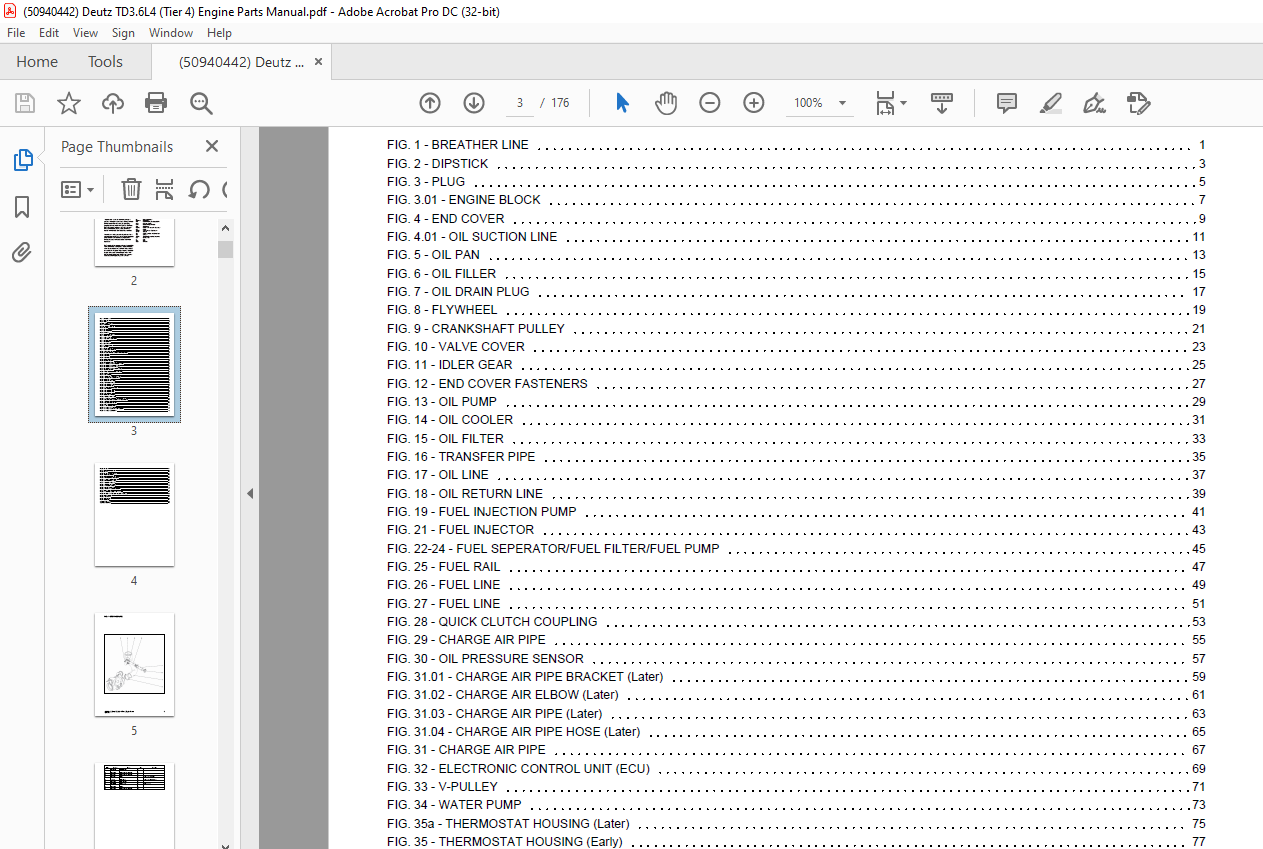Click FIG. 3.01 - ENGINE BLOCK entry

click(x=464, y=200)
